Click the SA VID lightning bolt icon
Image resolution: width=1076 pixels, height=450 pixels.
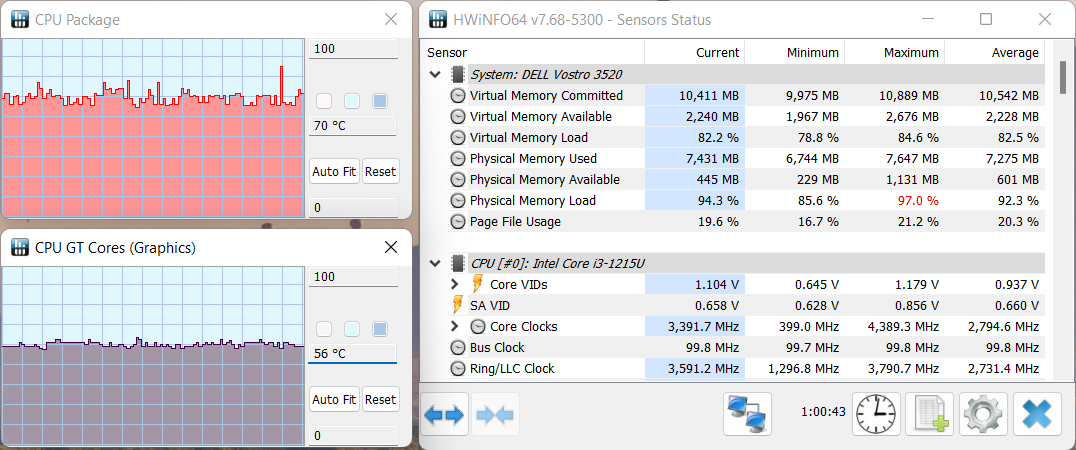(x=458, y=305)
